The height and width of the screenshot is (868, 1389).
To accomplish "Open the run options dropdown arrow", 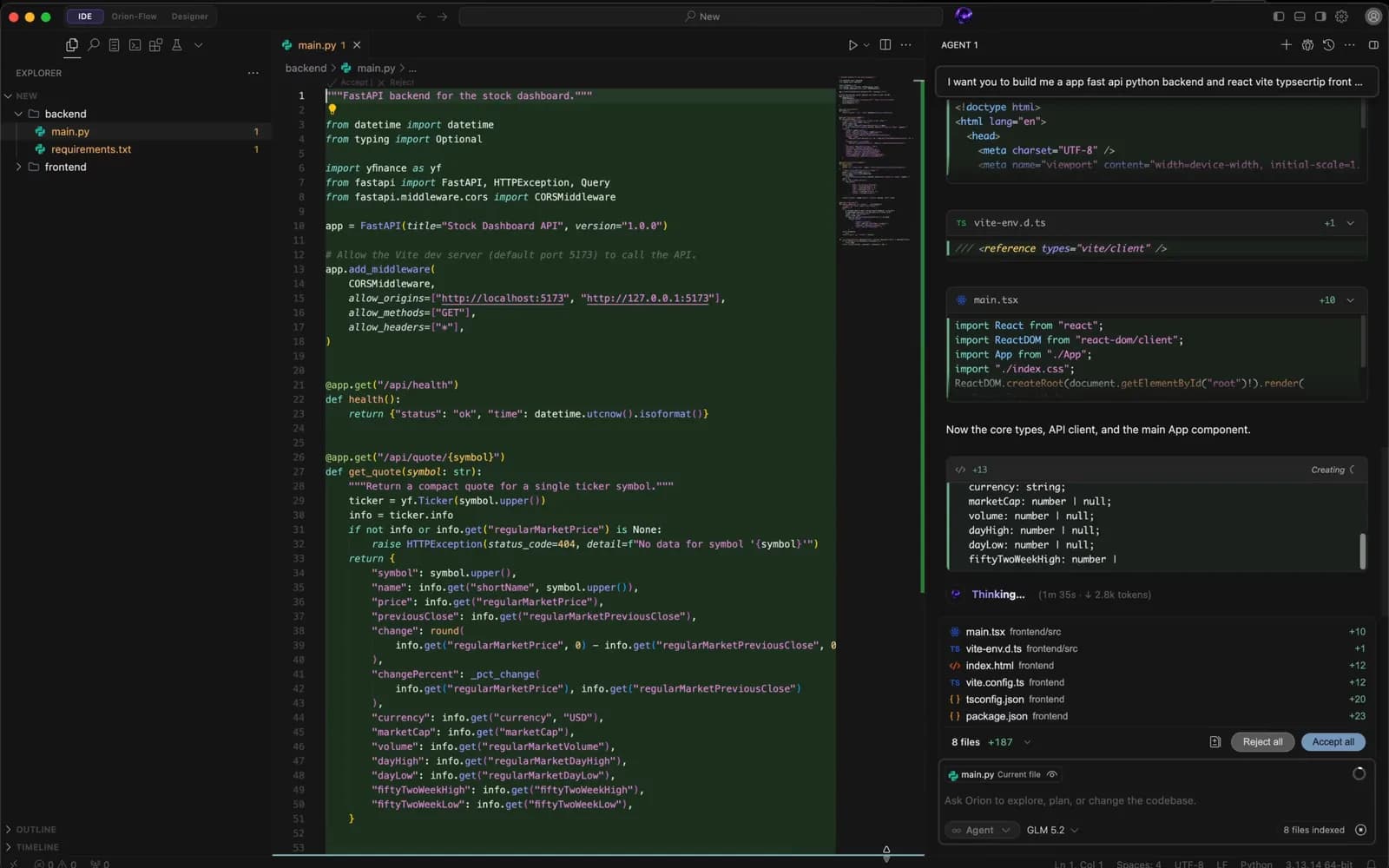I will point(866,45).
